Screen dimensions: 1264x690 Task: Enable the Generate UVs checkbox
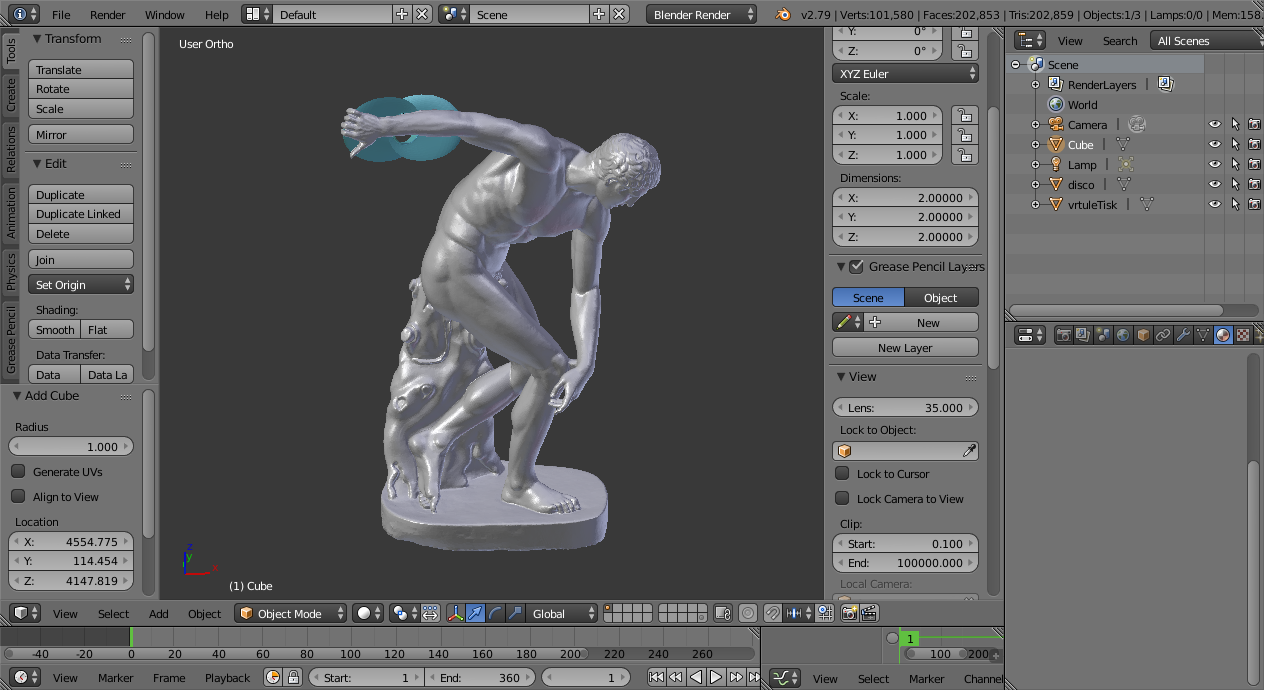point(18,471)
